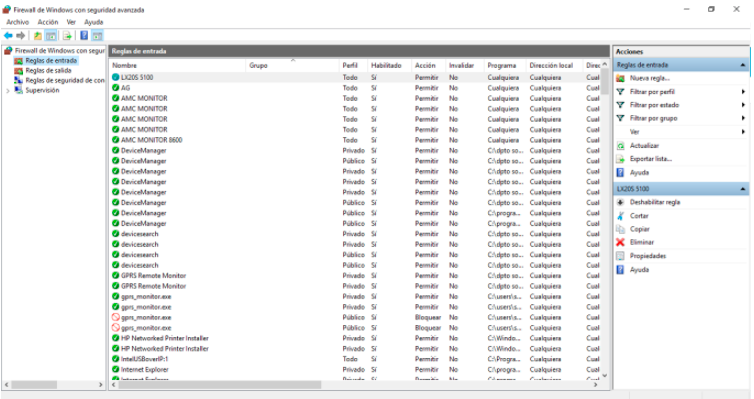
Task: Click the green check icon beside AG rule
Action: tap(115, 87)
